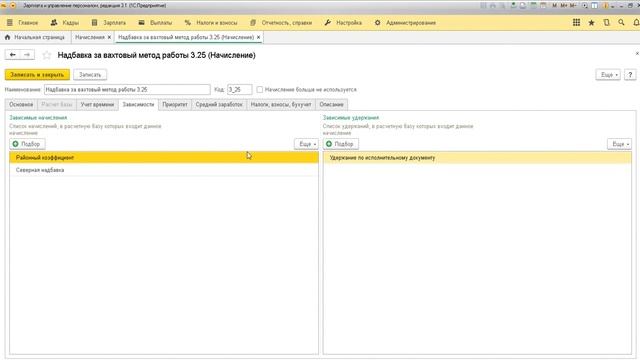
Task: Add this form to favorites with star
Action: tap(47, 55)
